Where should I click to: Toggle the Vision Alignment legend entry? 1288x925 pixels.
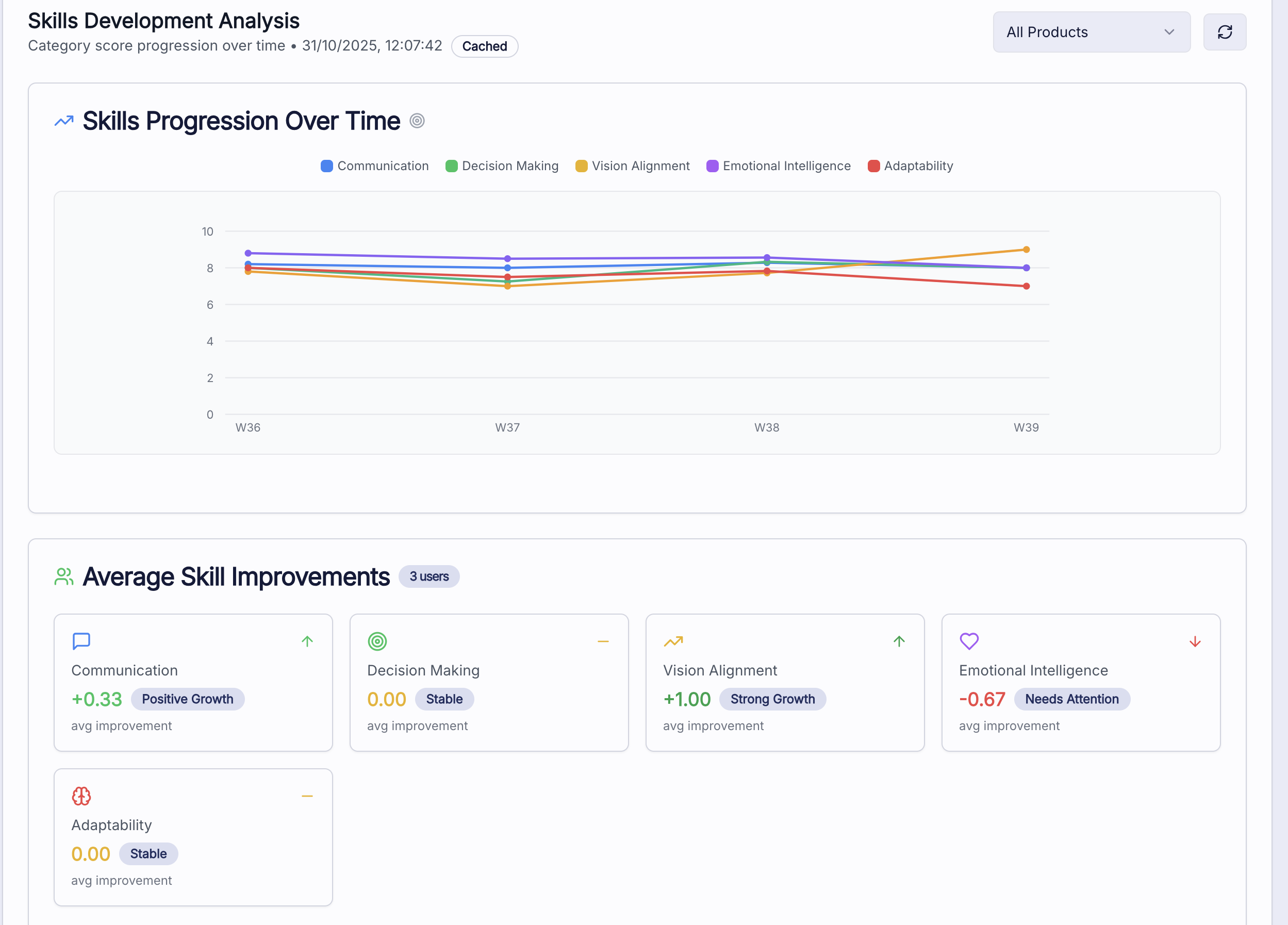coord(632,166)
